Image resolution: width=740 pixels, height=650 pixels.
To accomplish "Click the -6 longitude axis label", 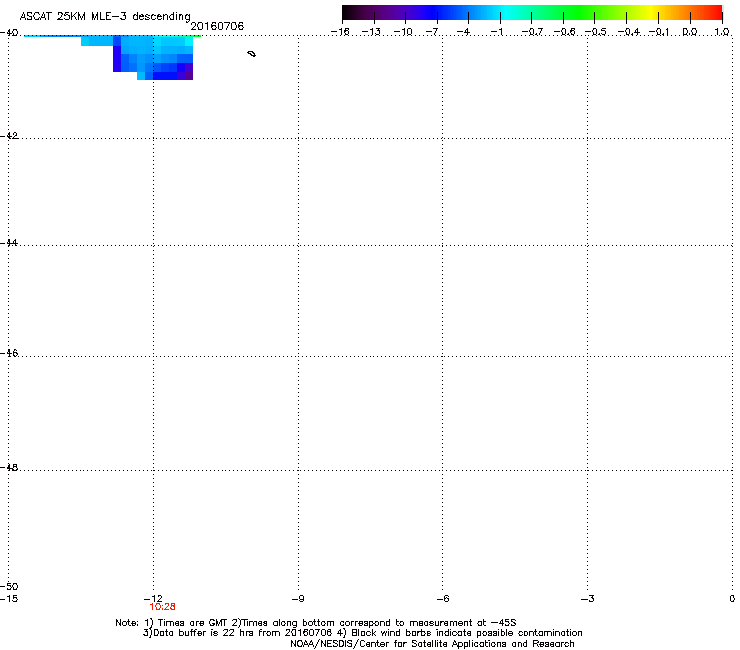I will coord(442,599).
